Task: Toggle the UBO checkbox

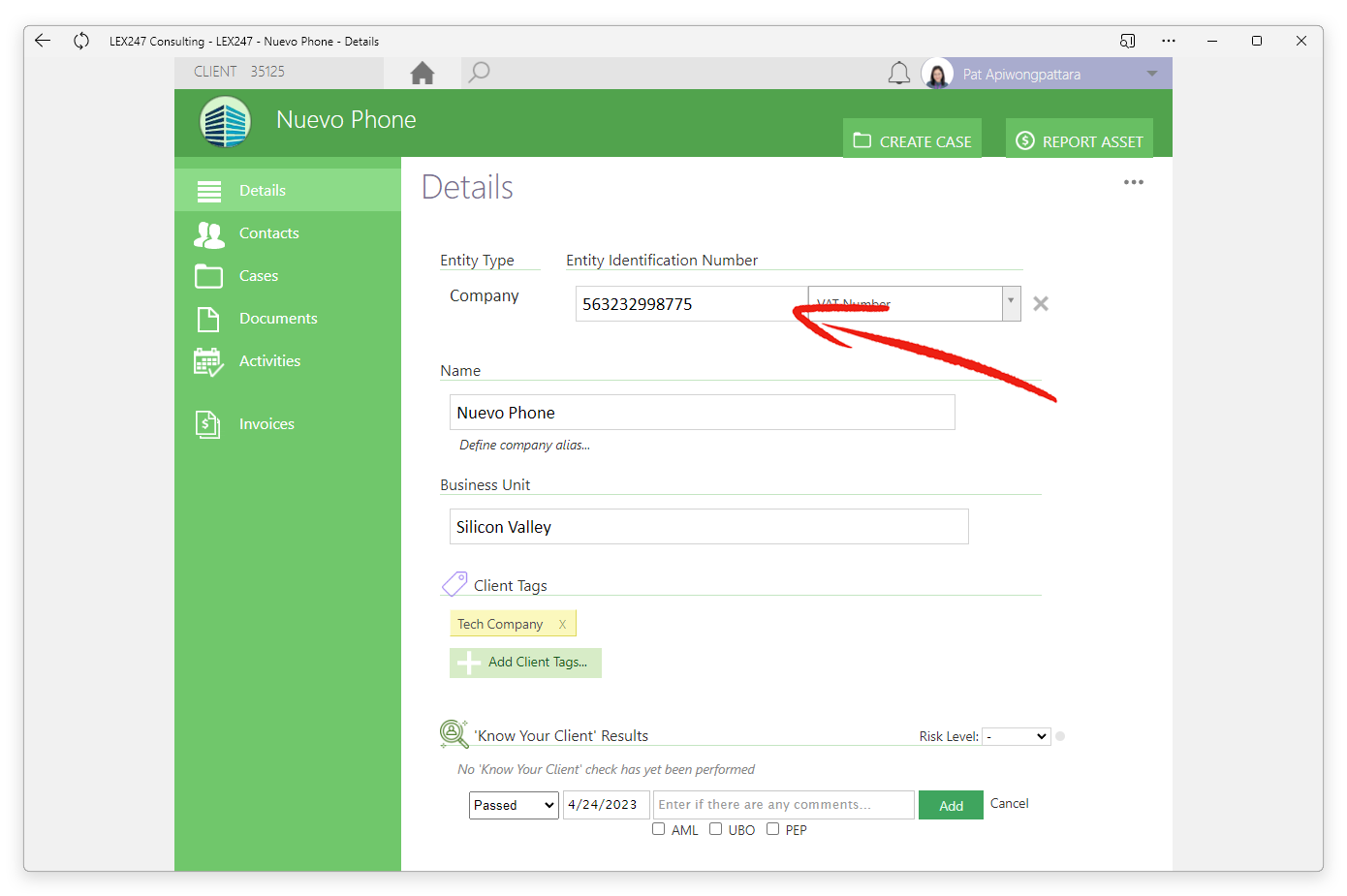Action: coord(715,829)
